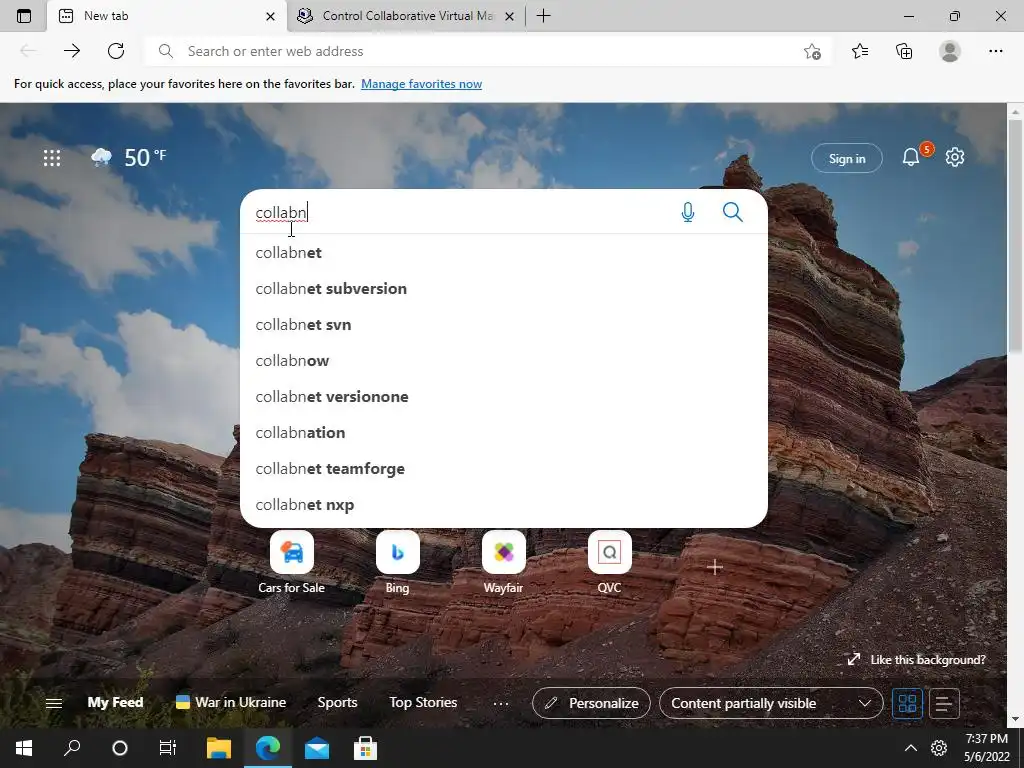Click the browser Forward arrow
Screen dimensions: 1024x768
click(72, 51)
